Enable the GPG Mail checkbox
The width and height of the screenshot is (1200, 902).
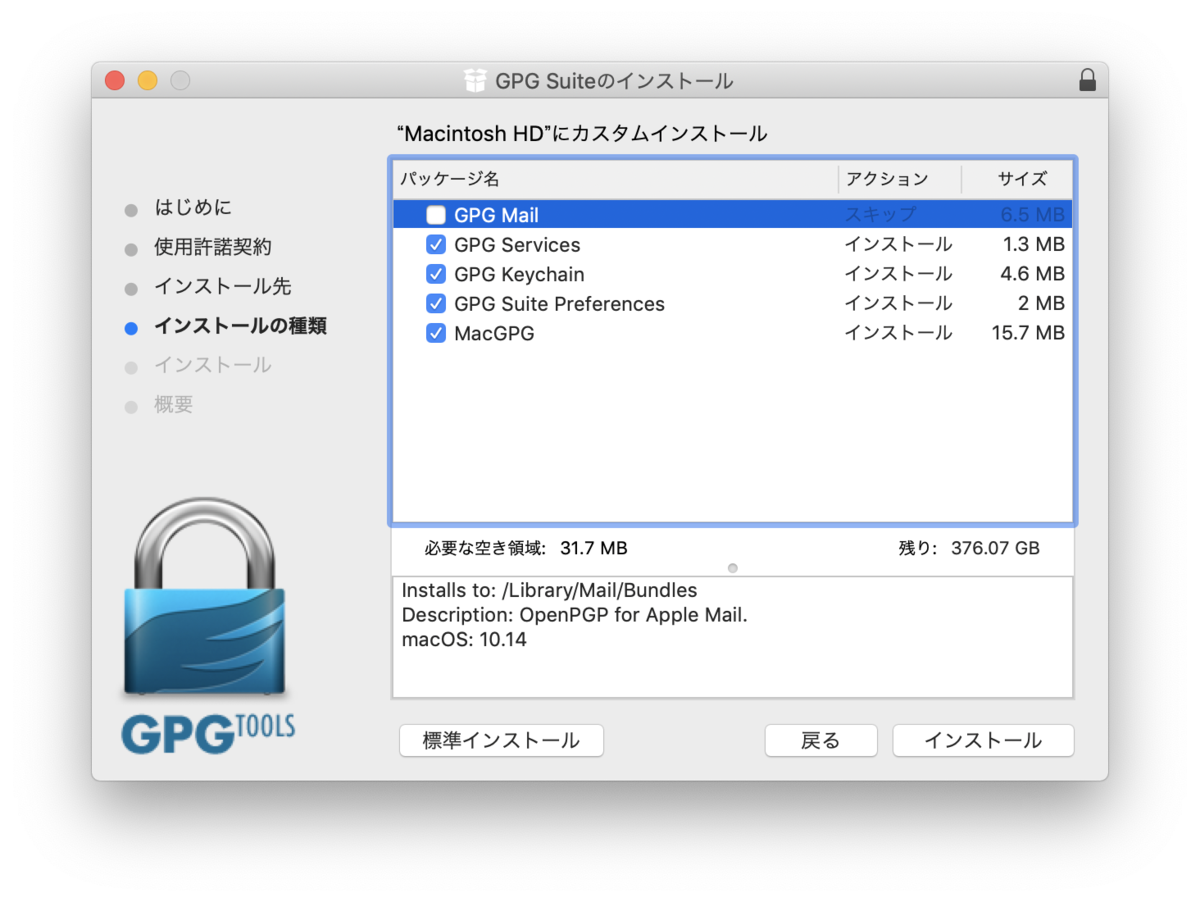coord(436,215)
